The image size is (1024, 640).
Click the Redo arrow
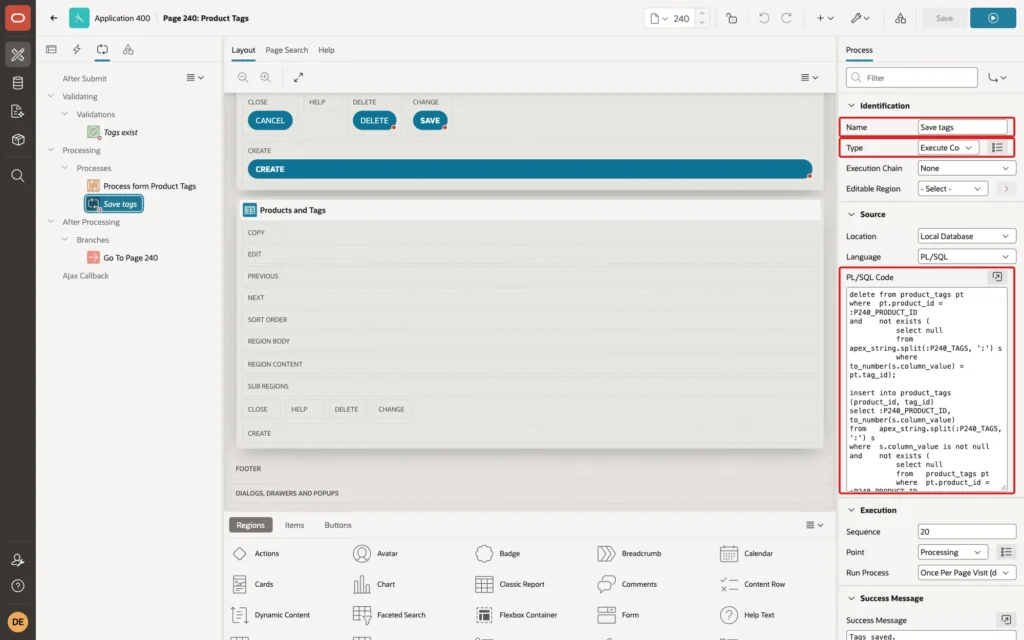point(786,18)
